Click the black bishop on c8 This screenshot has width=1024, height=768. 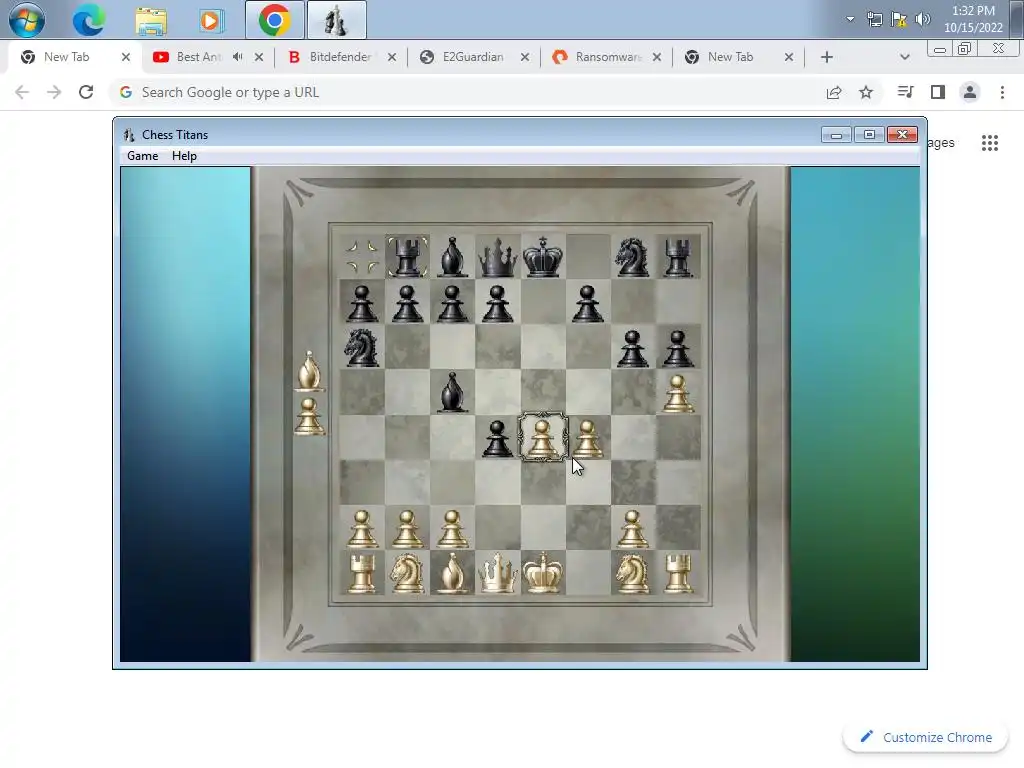click(452, 257)
